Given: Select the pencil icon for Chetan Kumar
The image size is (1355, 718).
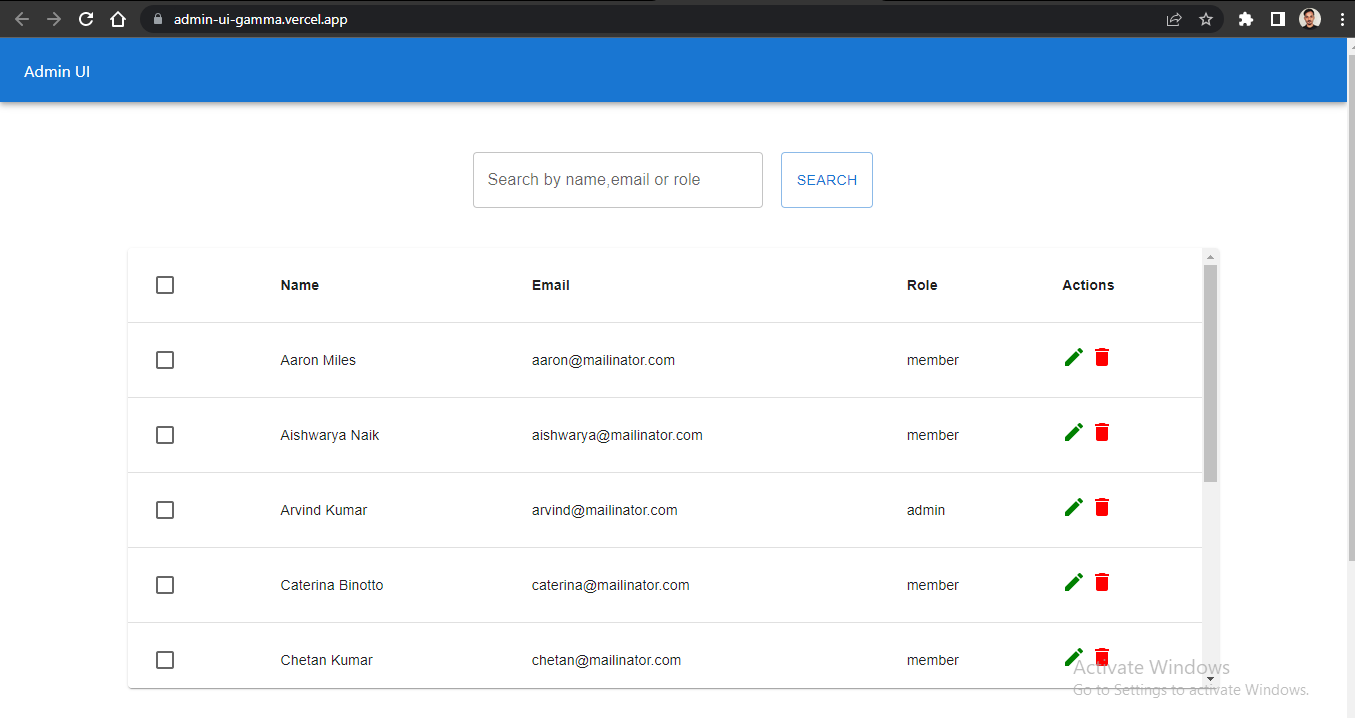Looking at the screenshot, I should [1073, 656].
